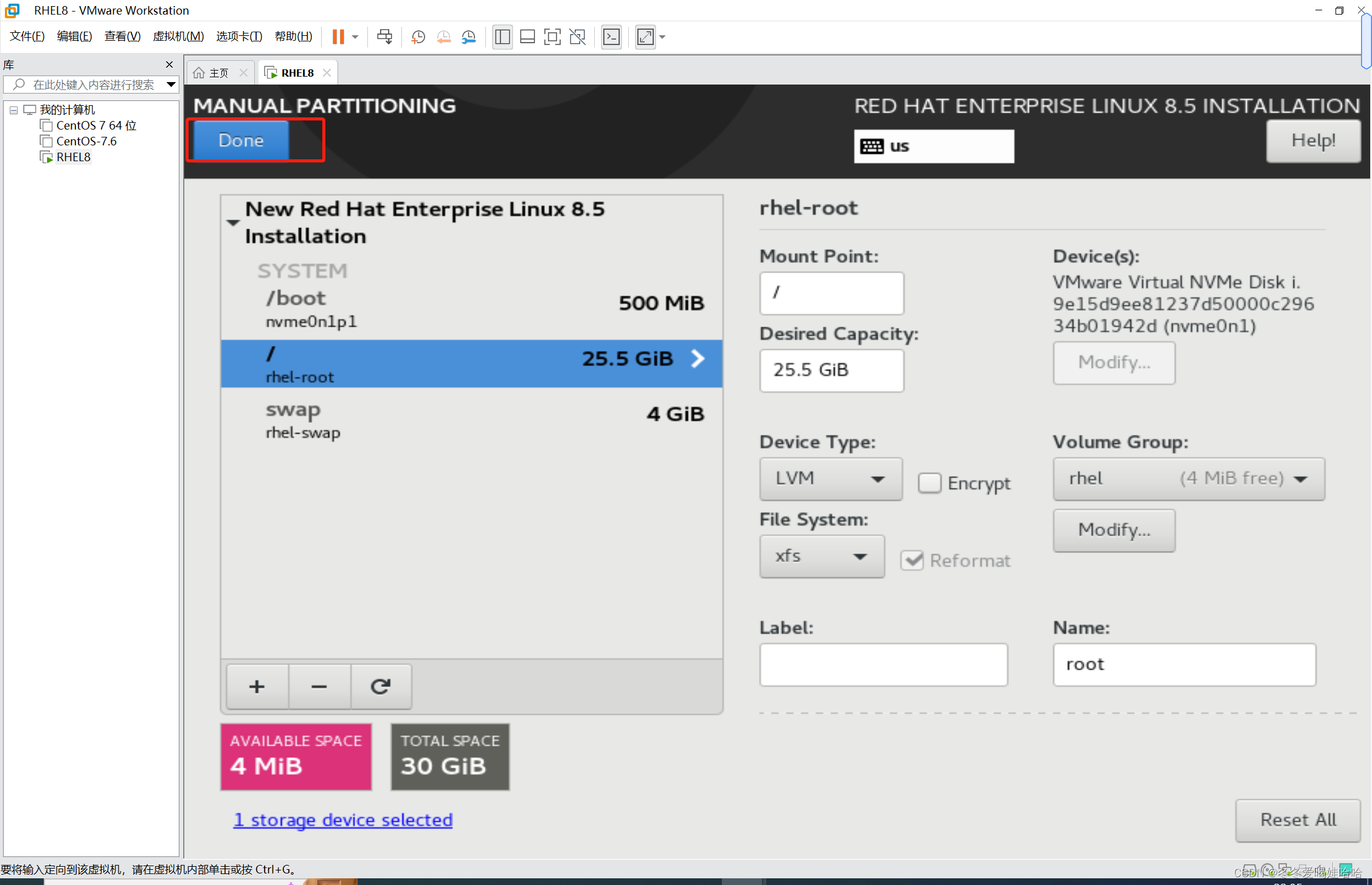Open the 选项卡(T) menu

click(239, 36)
